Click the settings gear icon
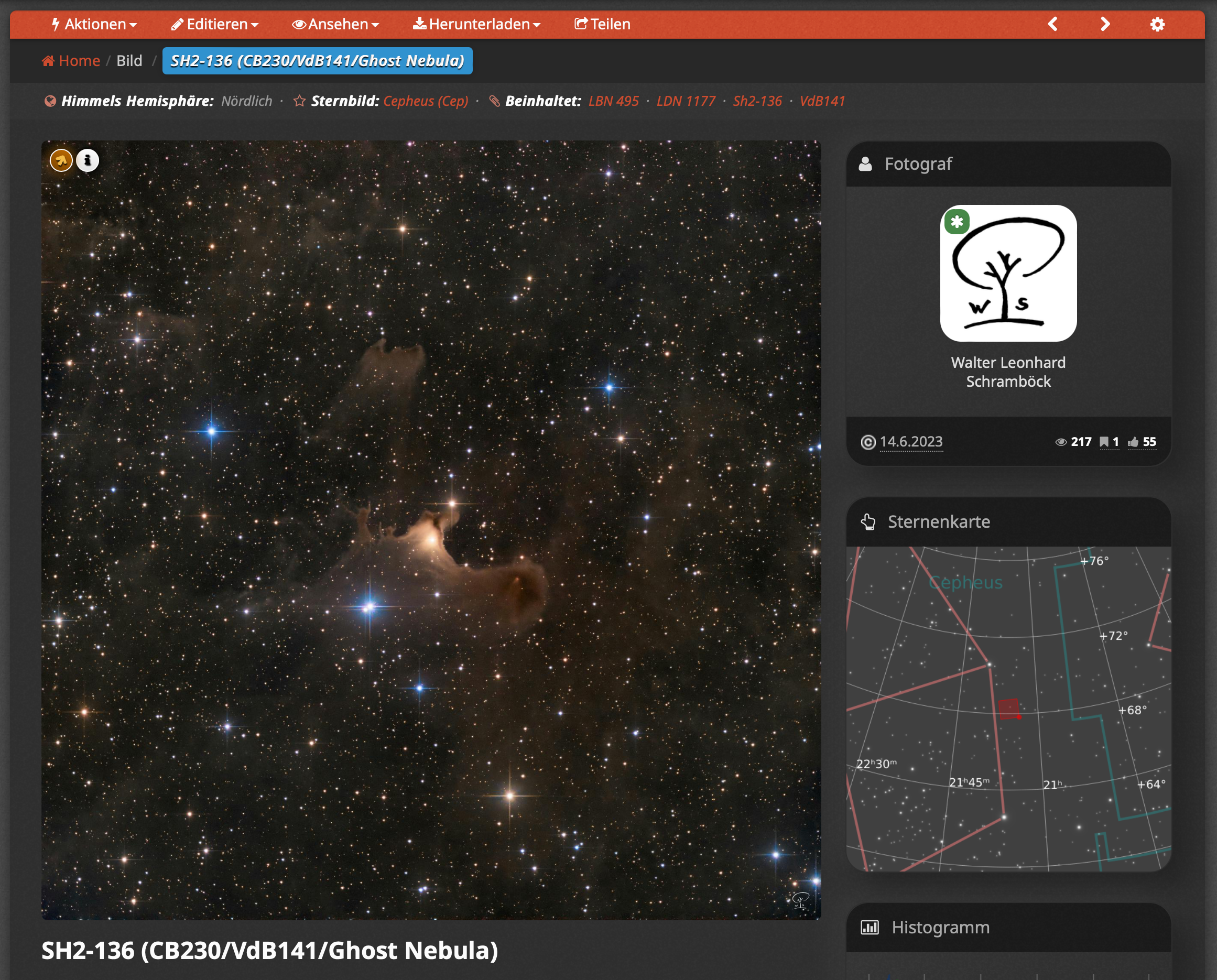1217x980 pixels. [1157, 24]
